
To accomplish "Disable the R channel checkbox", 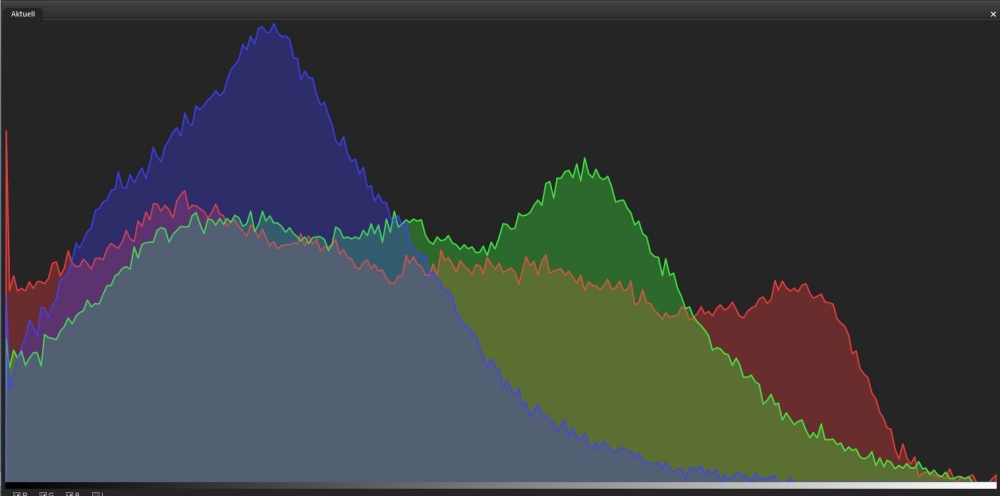I will (x=17, y=494).
